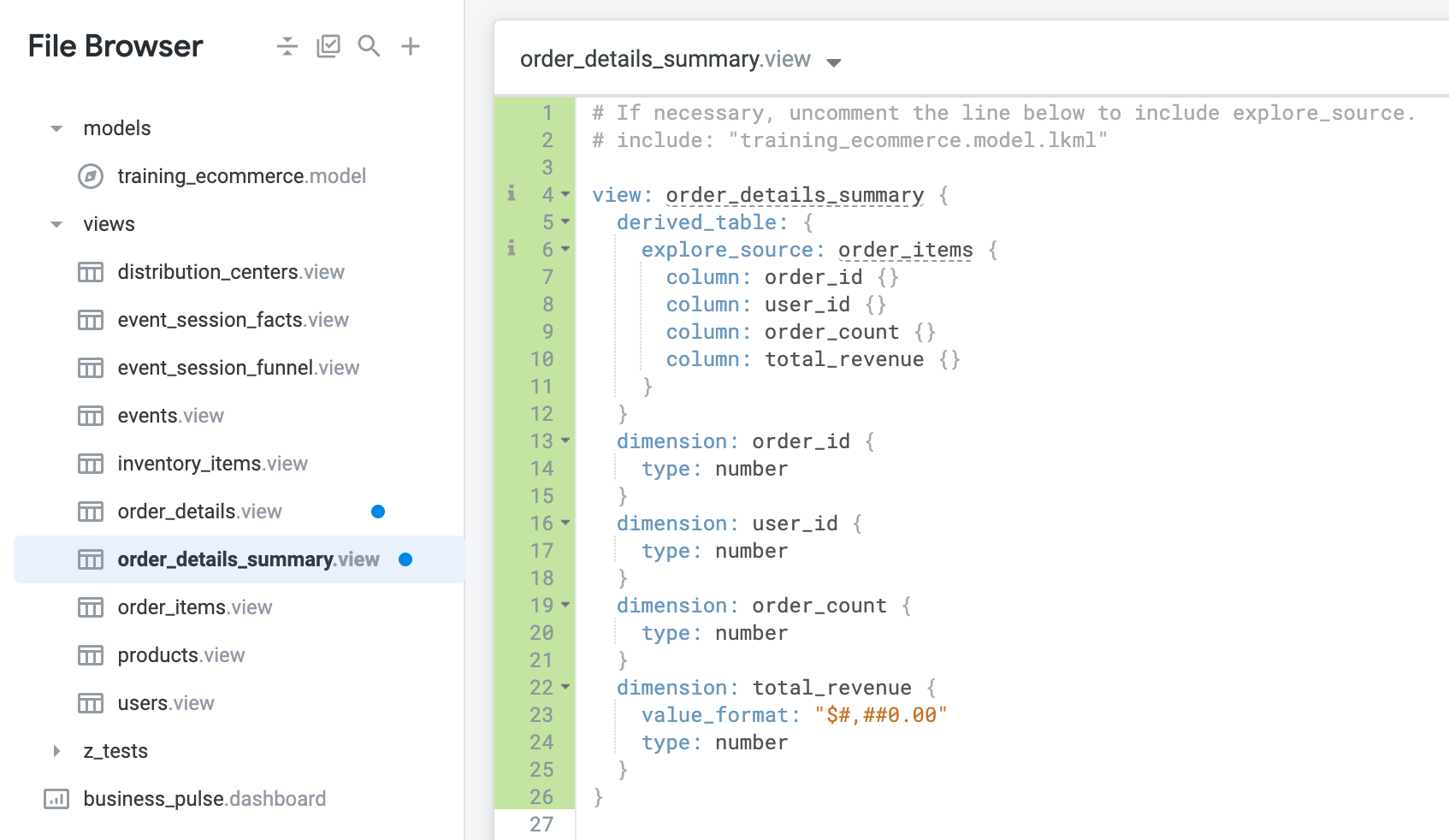Open training_ecommerce.model file

(x=242, y=176)
